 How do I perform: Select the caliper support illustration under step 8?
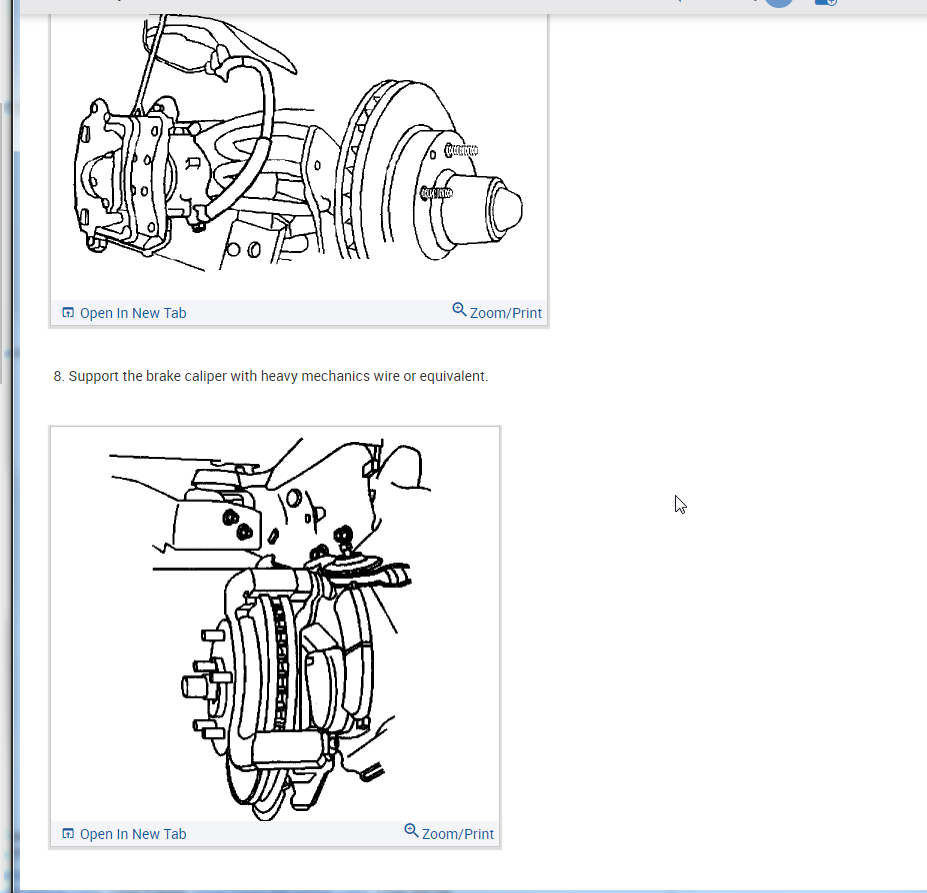tap(275, 624)
